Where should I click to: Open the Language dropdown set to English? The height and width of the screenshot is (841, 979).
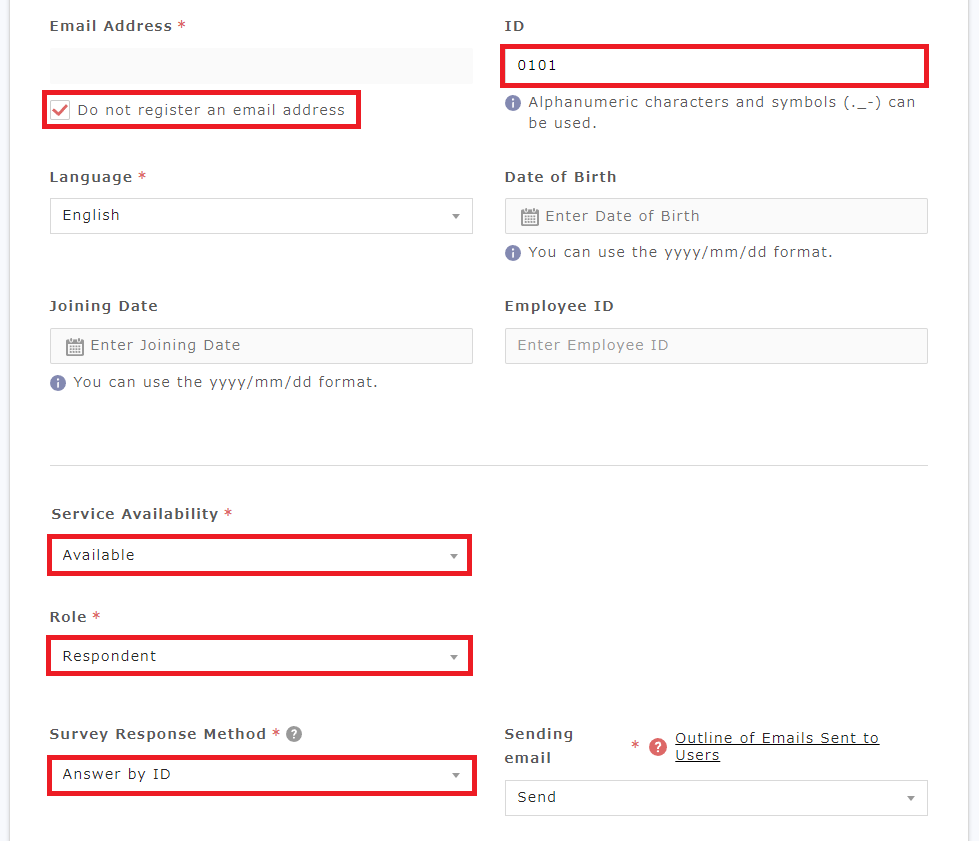(260, 216)
